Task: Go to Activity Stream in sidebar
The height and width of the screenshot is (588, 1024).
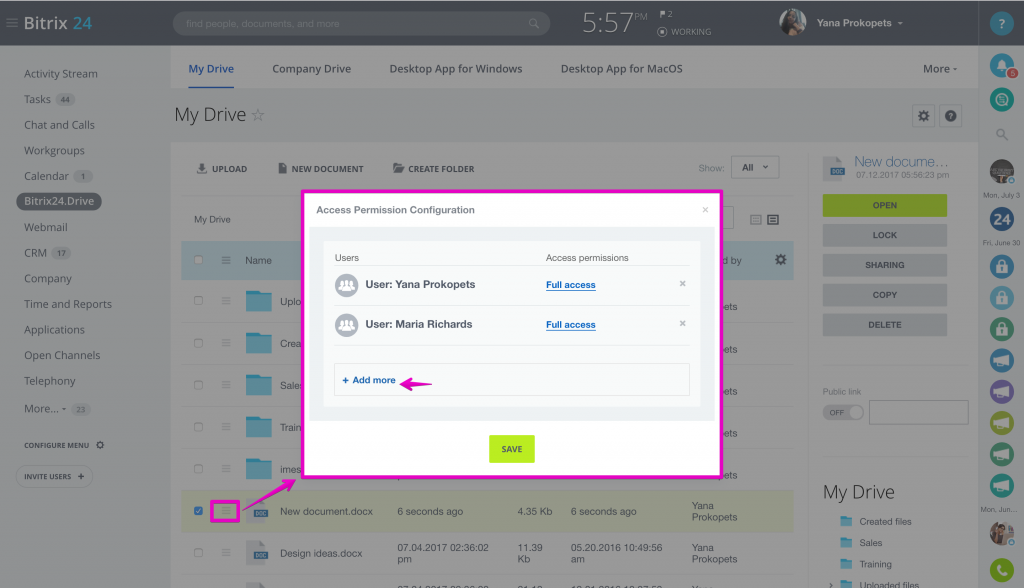Action: coord(61,74)
